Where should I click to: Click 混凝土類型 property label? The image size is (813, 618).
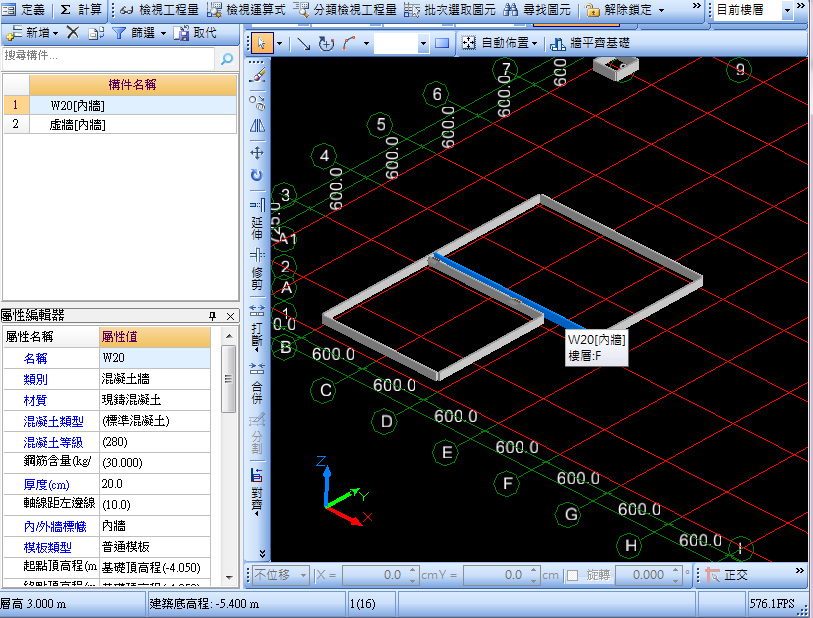click(53, 421)
